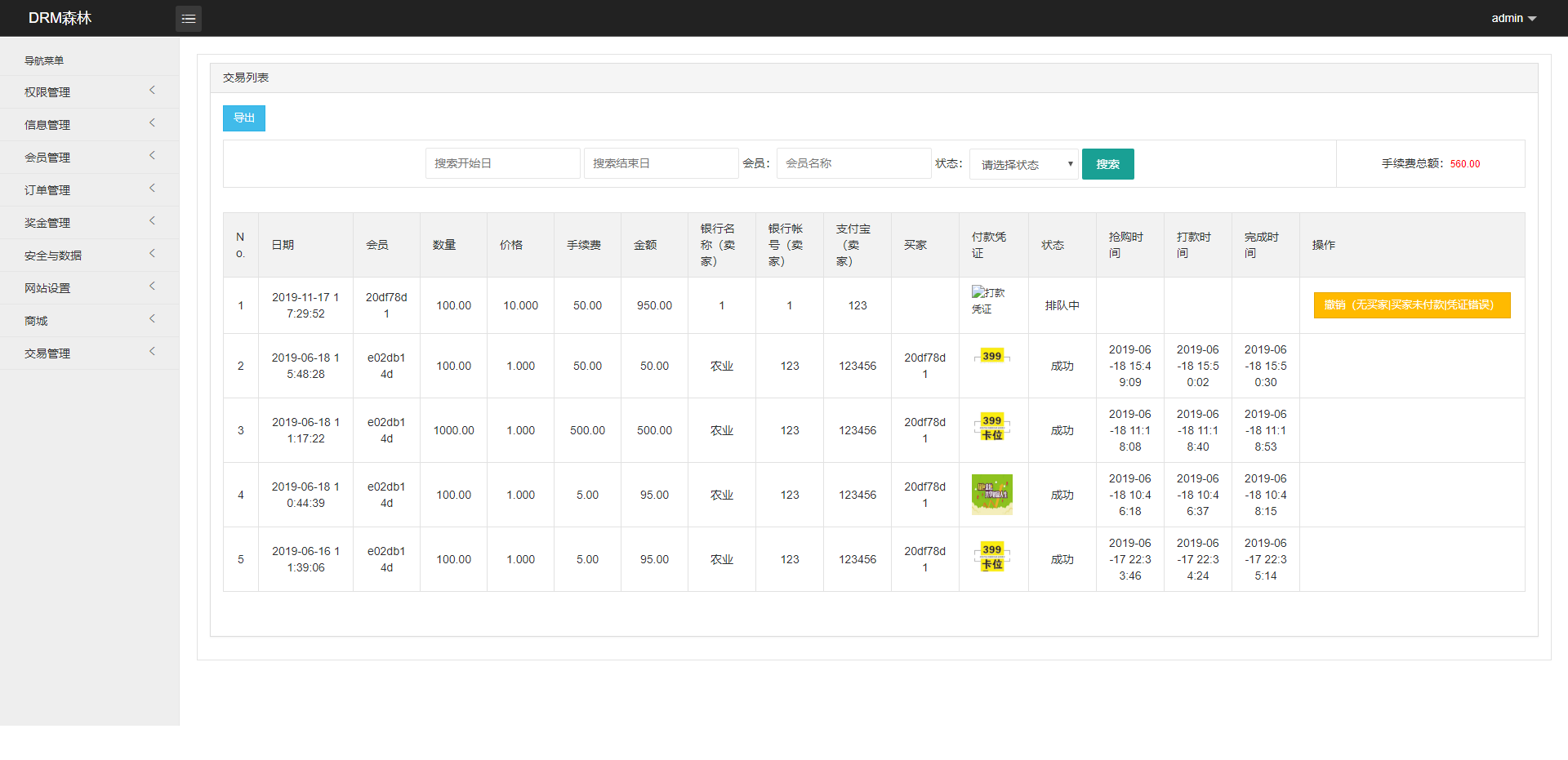Open green payment proof image in row 4
This screenshot has width=1568, height=760.
click(991, 495)
